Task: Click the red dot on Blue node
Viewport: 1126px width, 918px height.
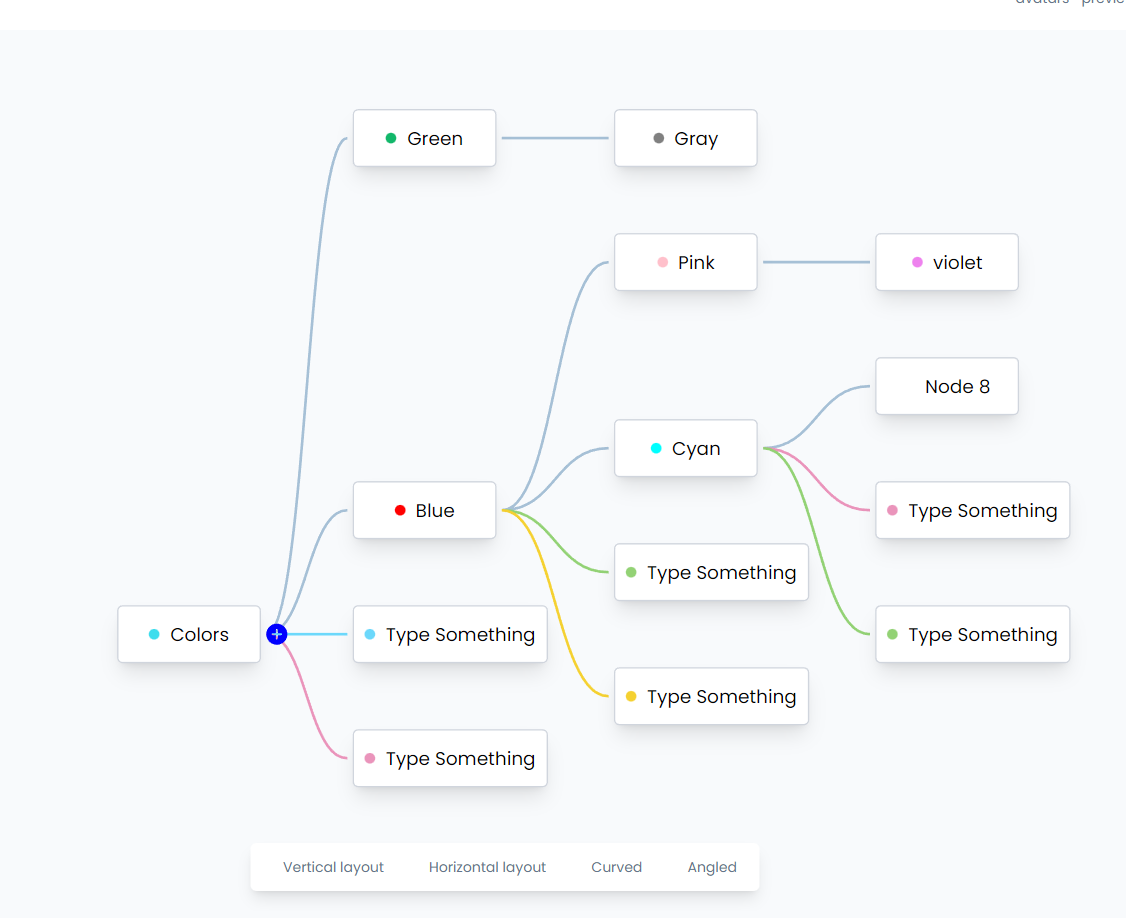Action: [x=400, y=511]
